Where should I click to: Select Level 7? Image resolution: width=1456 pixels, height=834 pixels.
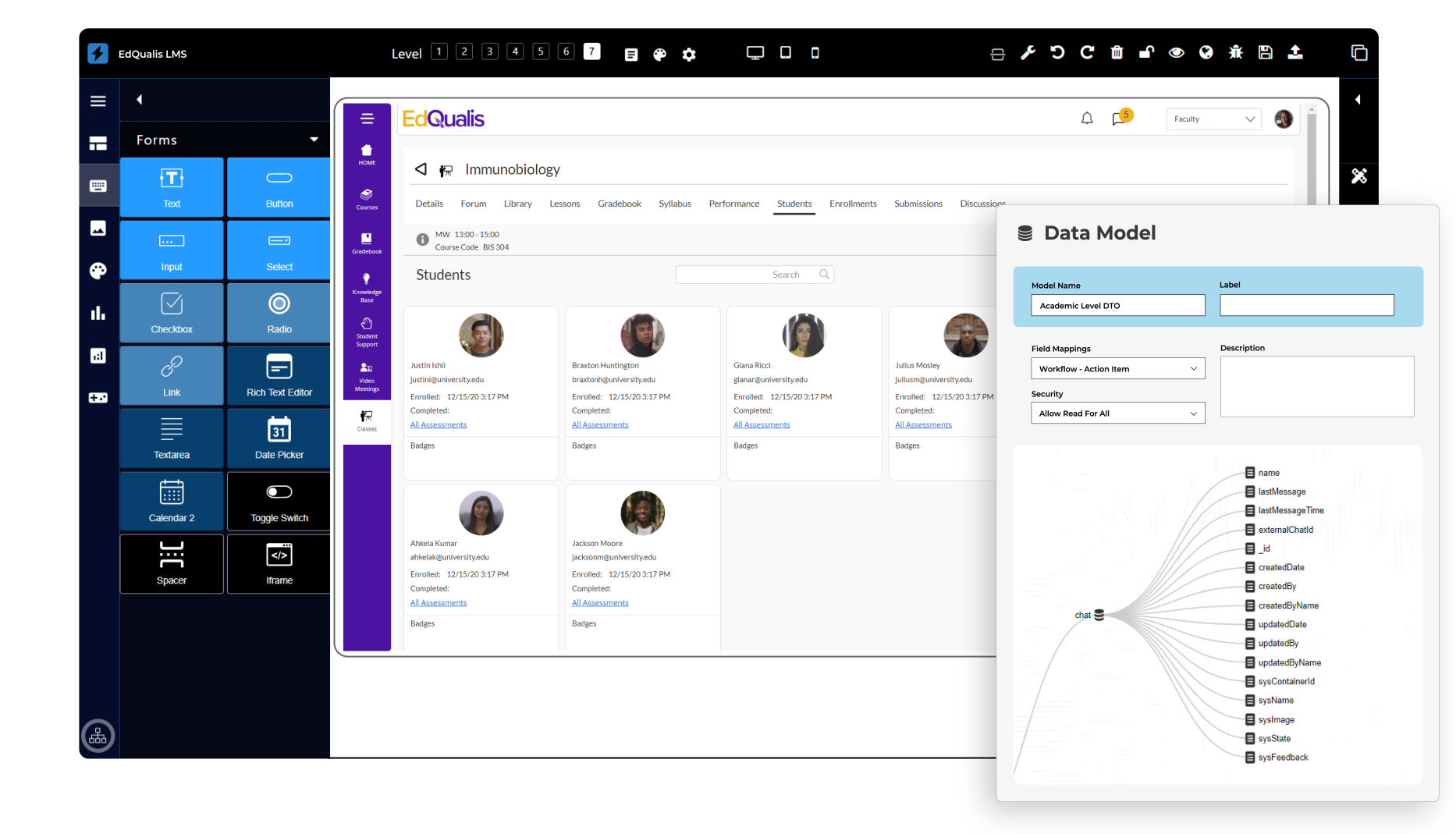(592, 51)
